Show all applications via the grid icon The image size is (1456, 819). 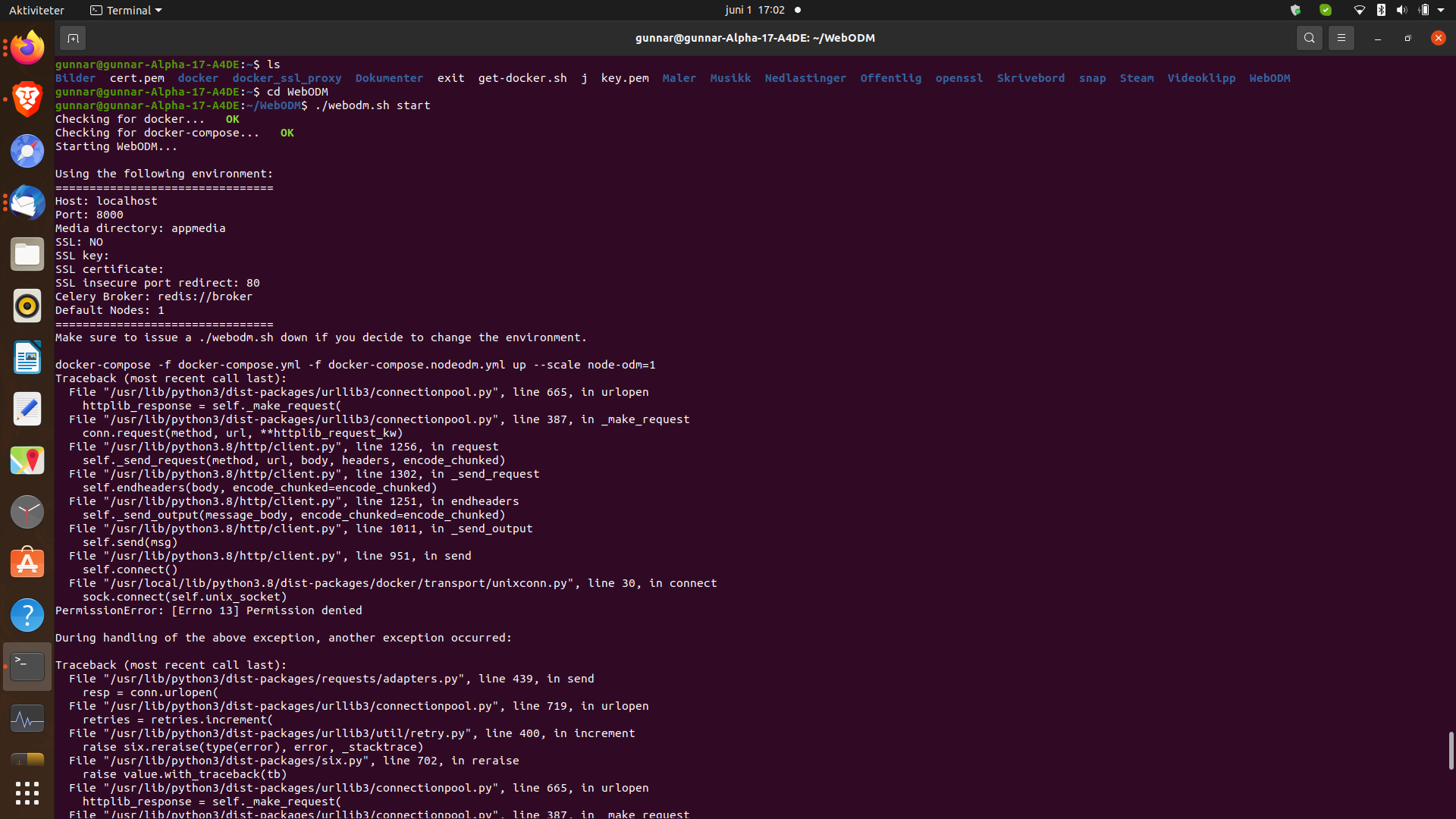tap(27, 793)
